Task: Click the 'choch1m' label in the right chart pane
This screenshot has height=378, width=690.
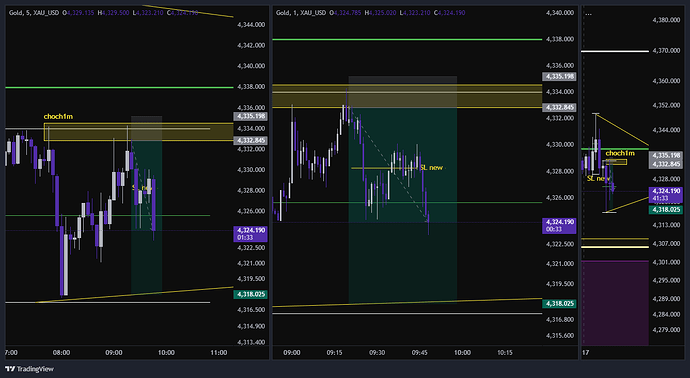Action: (620, 153)
